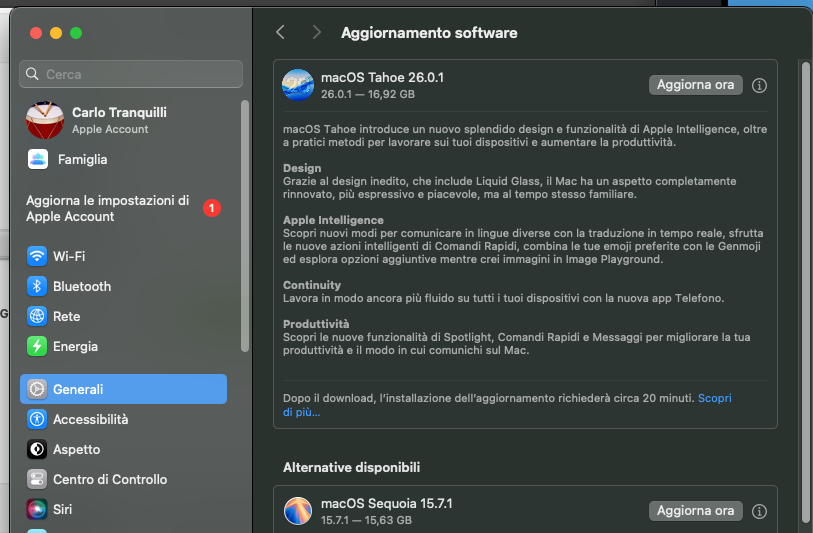Click the Siri icon

pos(37,510)
